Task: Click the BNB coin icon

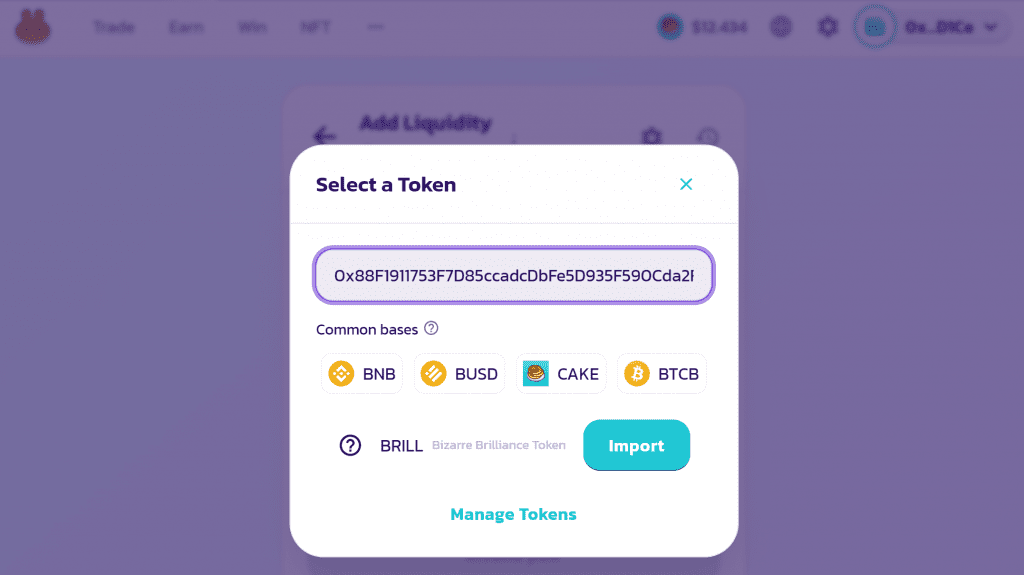Action: 341,374
